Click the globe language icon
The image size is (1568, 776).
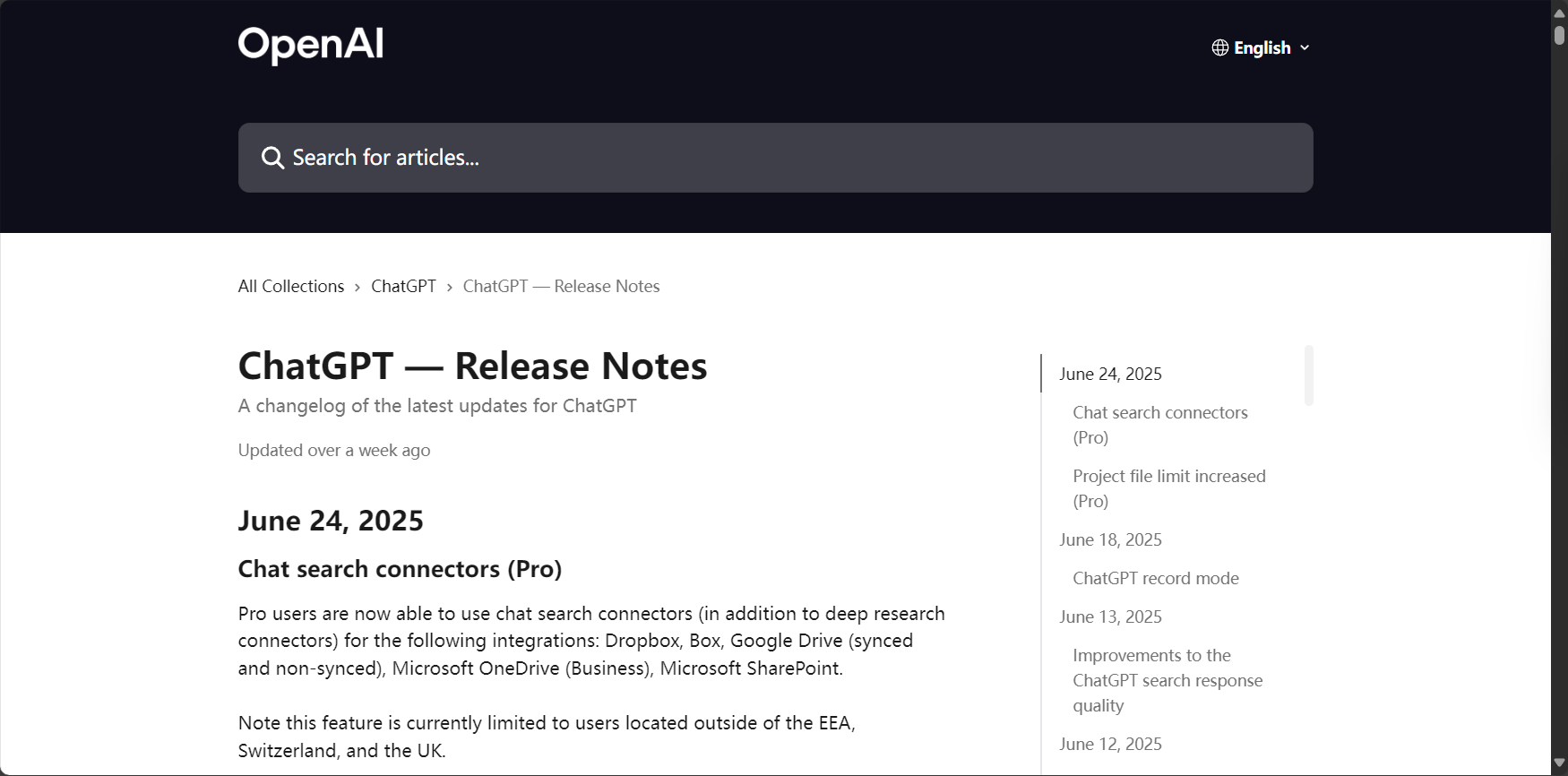click(x=1219, y=47)
